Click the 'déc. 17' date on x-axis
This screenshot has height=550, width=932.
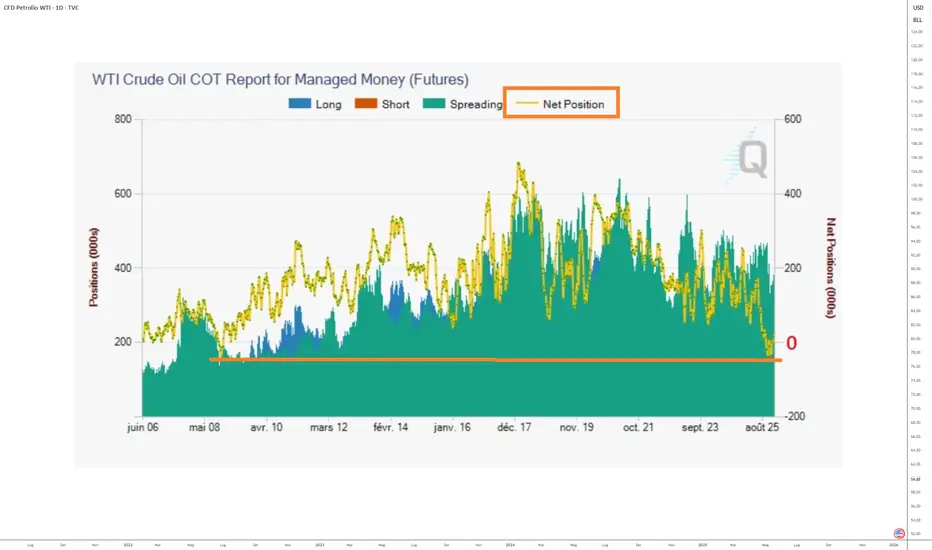513,427
